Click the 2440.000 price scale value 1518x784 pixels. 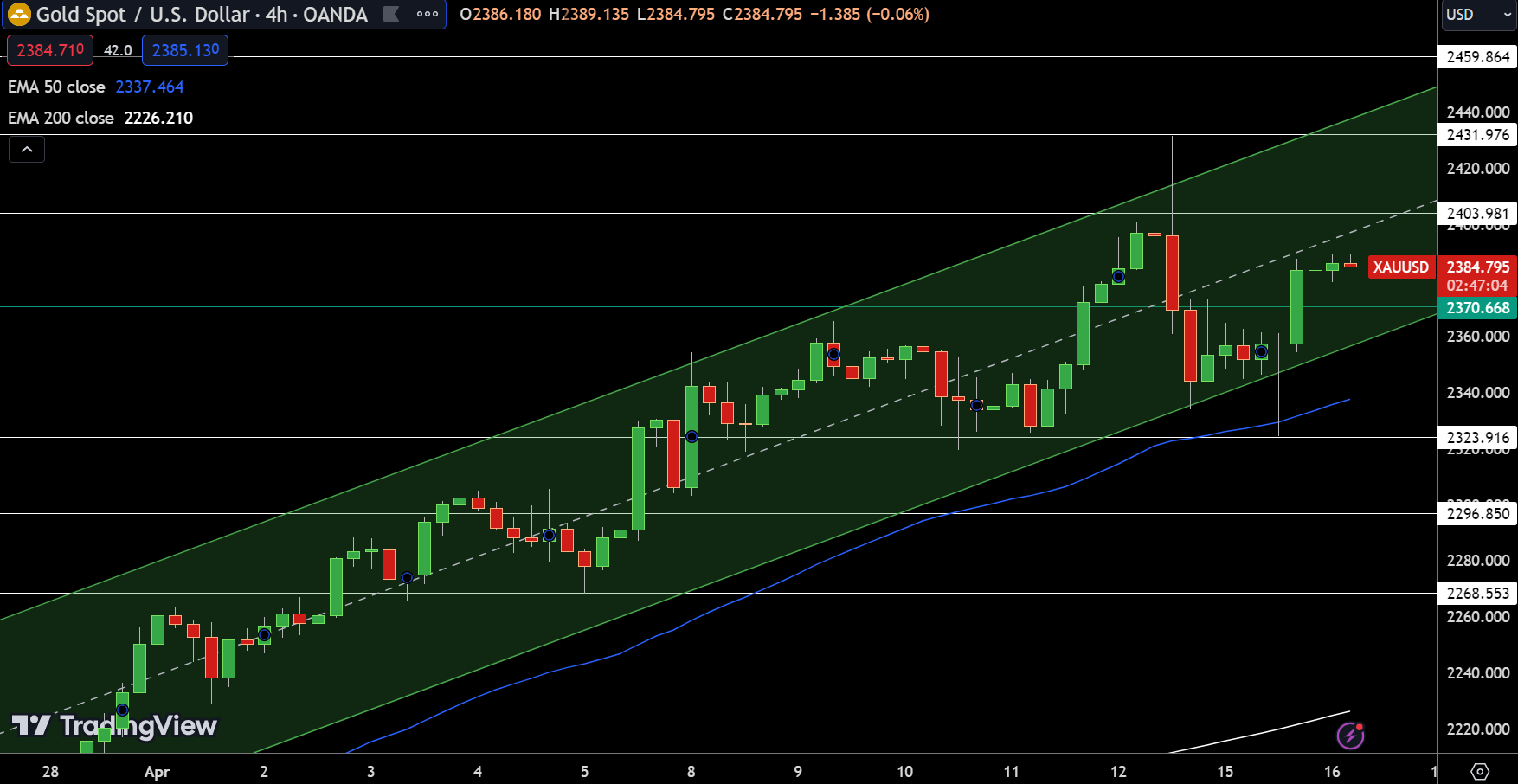click(1477, 112)
